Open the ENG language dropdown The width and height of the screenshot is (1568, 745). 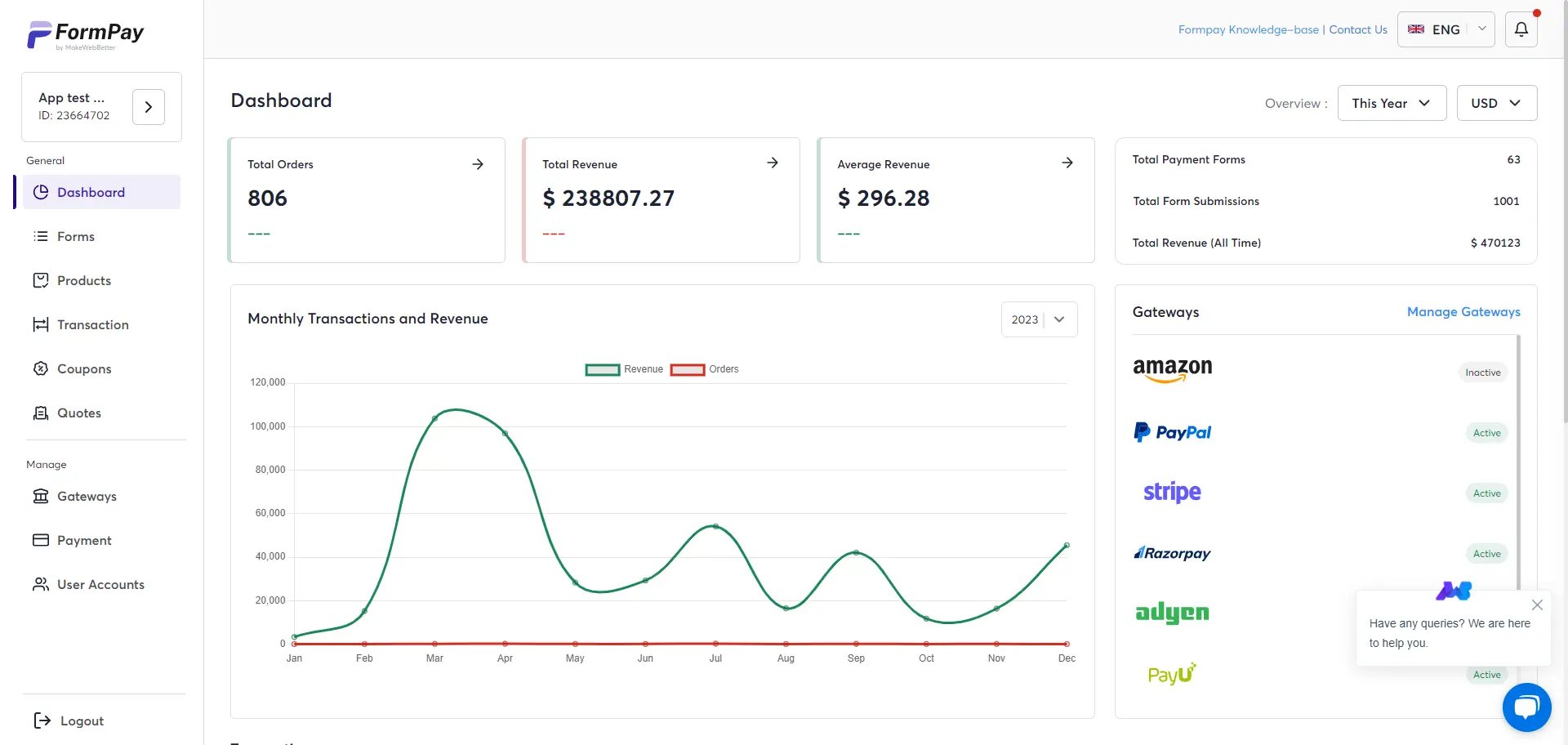tap(1445, 29)
